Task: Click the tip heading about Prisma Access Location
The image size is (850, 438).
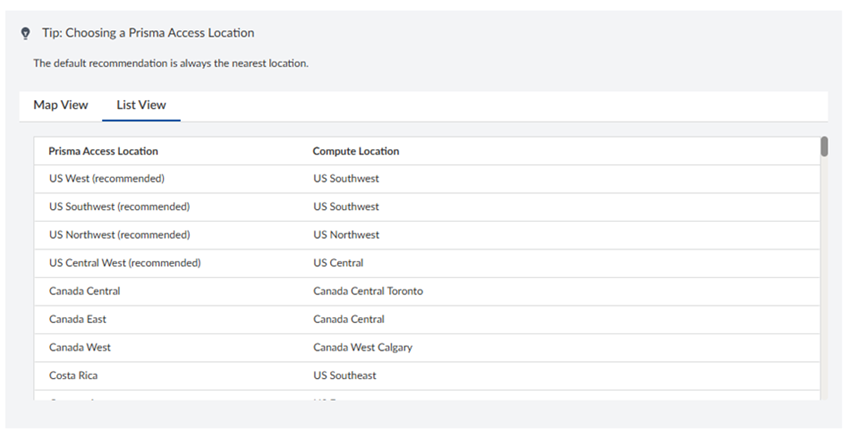Action: (x=148, y=33)
